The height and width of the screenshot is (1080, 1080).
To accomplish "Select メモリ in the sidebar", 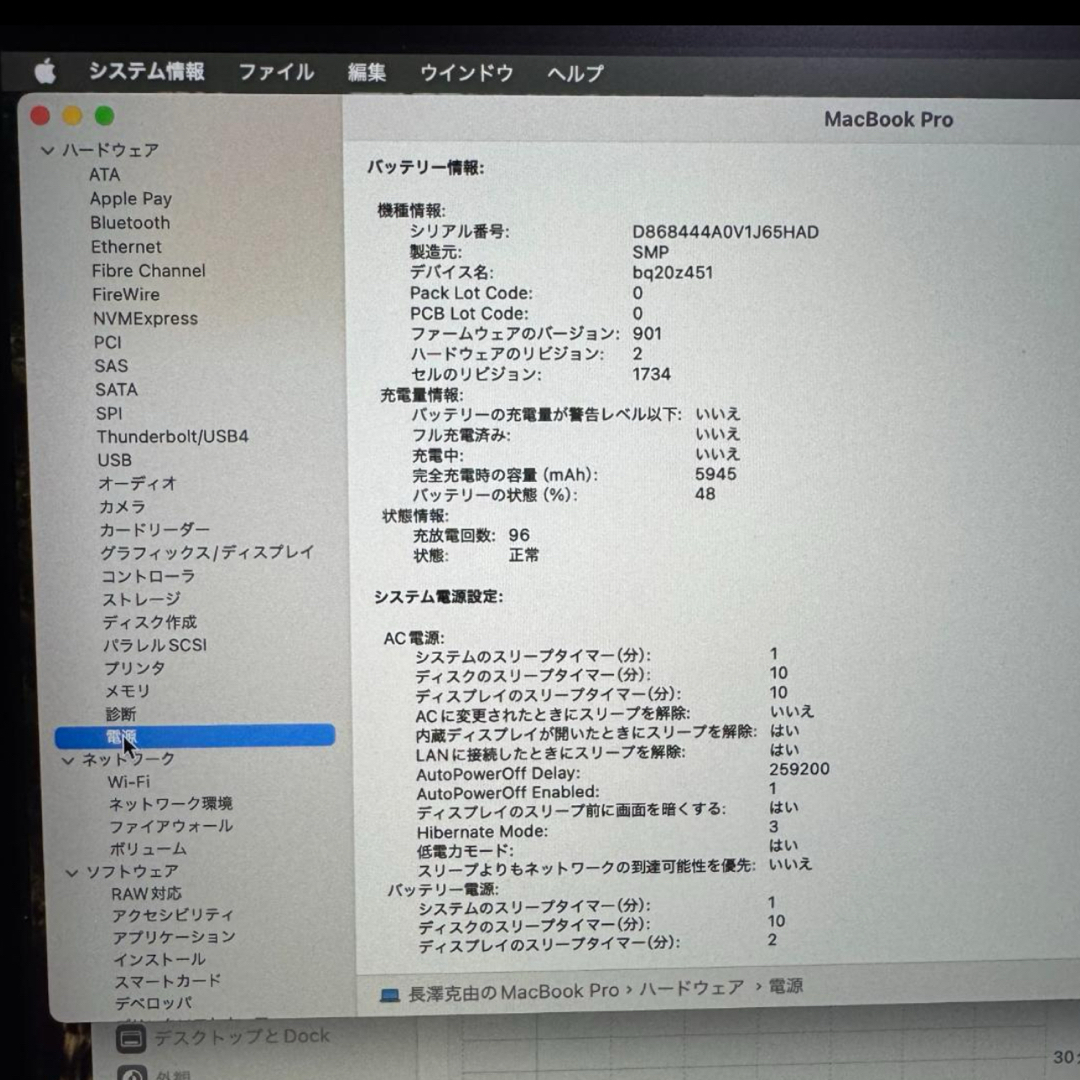I will (127, 691).
